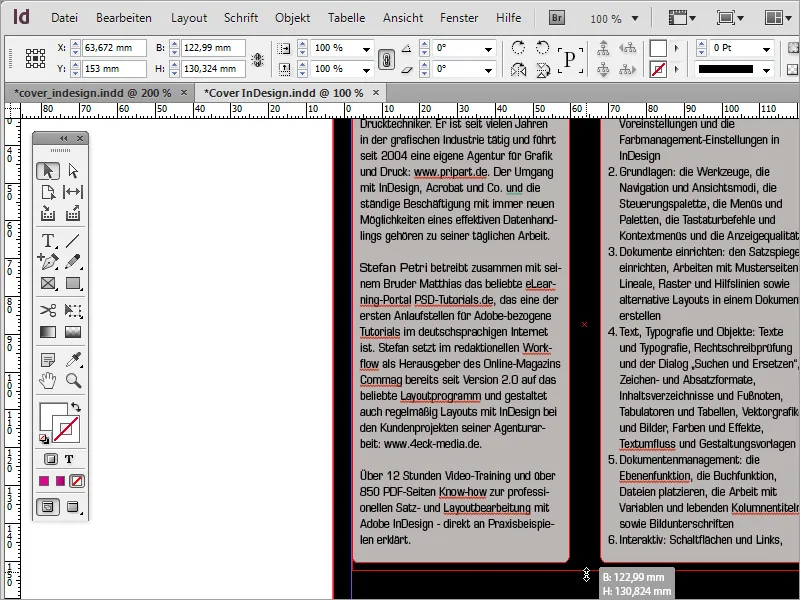This screenshot has width=800, height=600.
Task: Apply None button in tools panel
Action: [77, 481]
